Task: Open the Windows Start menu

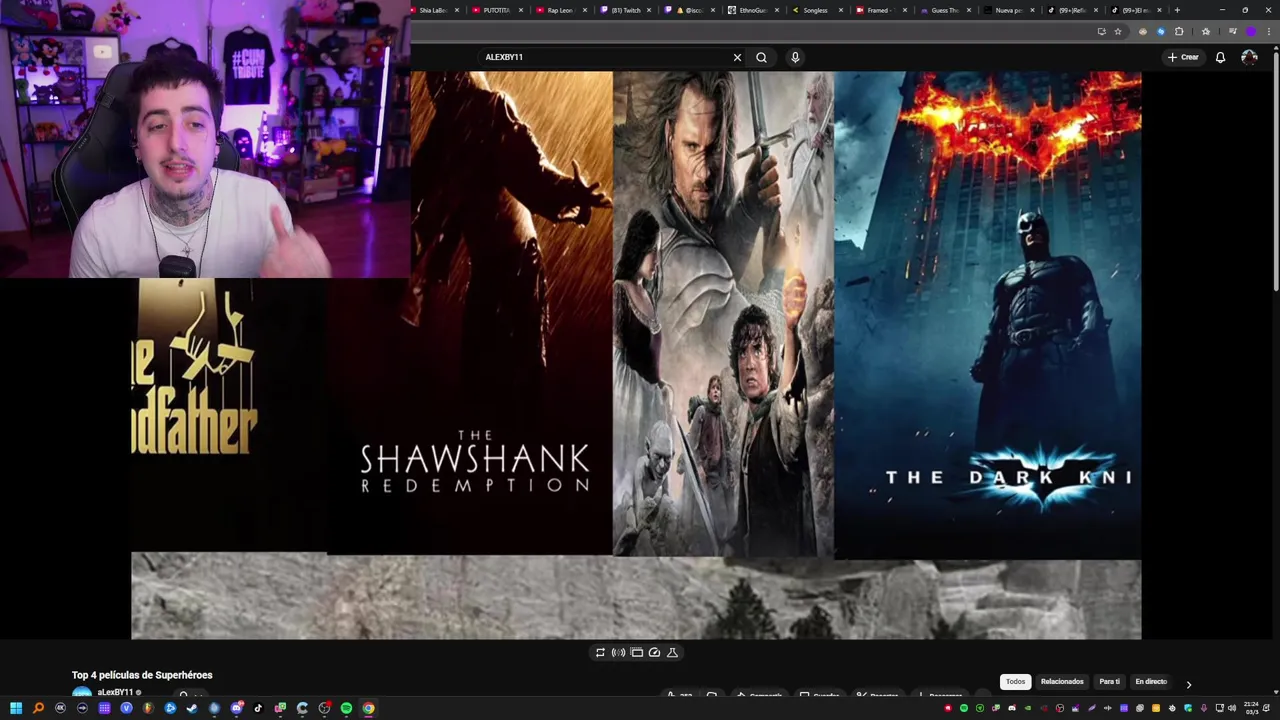Action: 16,708
